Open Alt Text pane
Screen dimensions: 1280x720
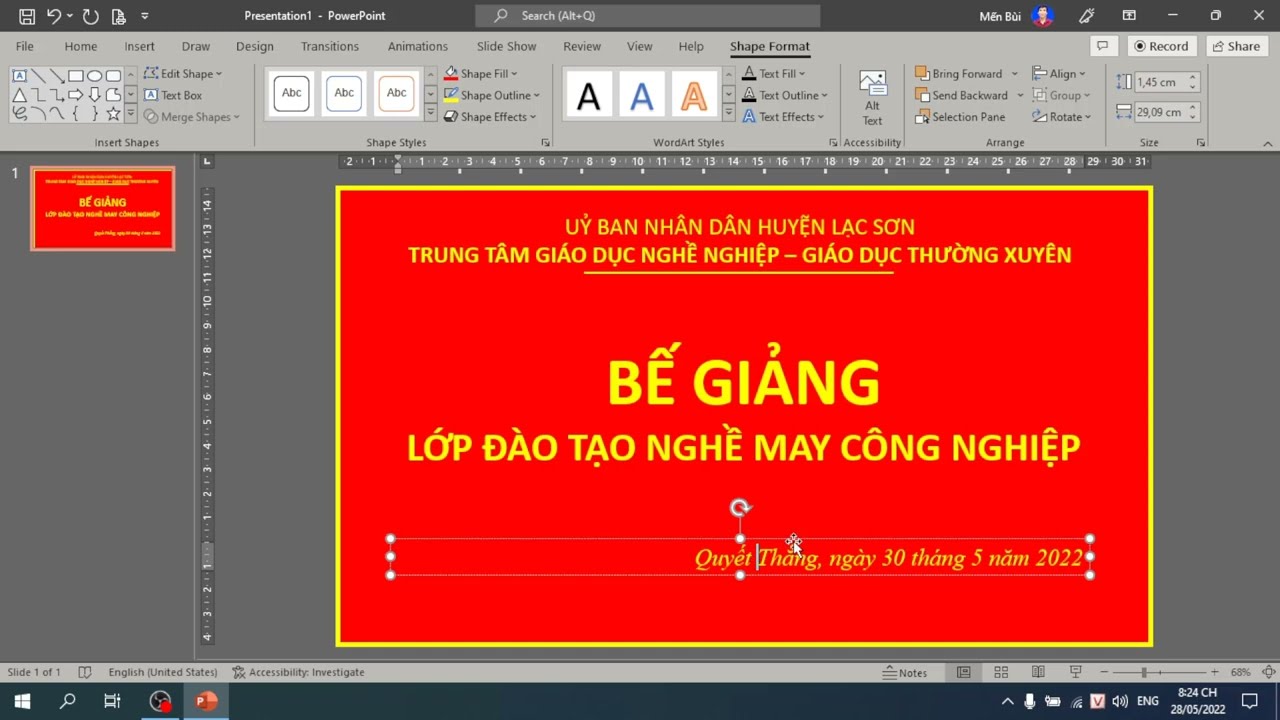pyautogui.click(x=872, y=98)
